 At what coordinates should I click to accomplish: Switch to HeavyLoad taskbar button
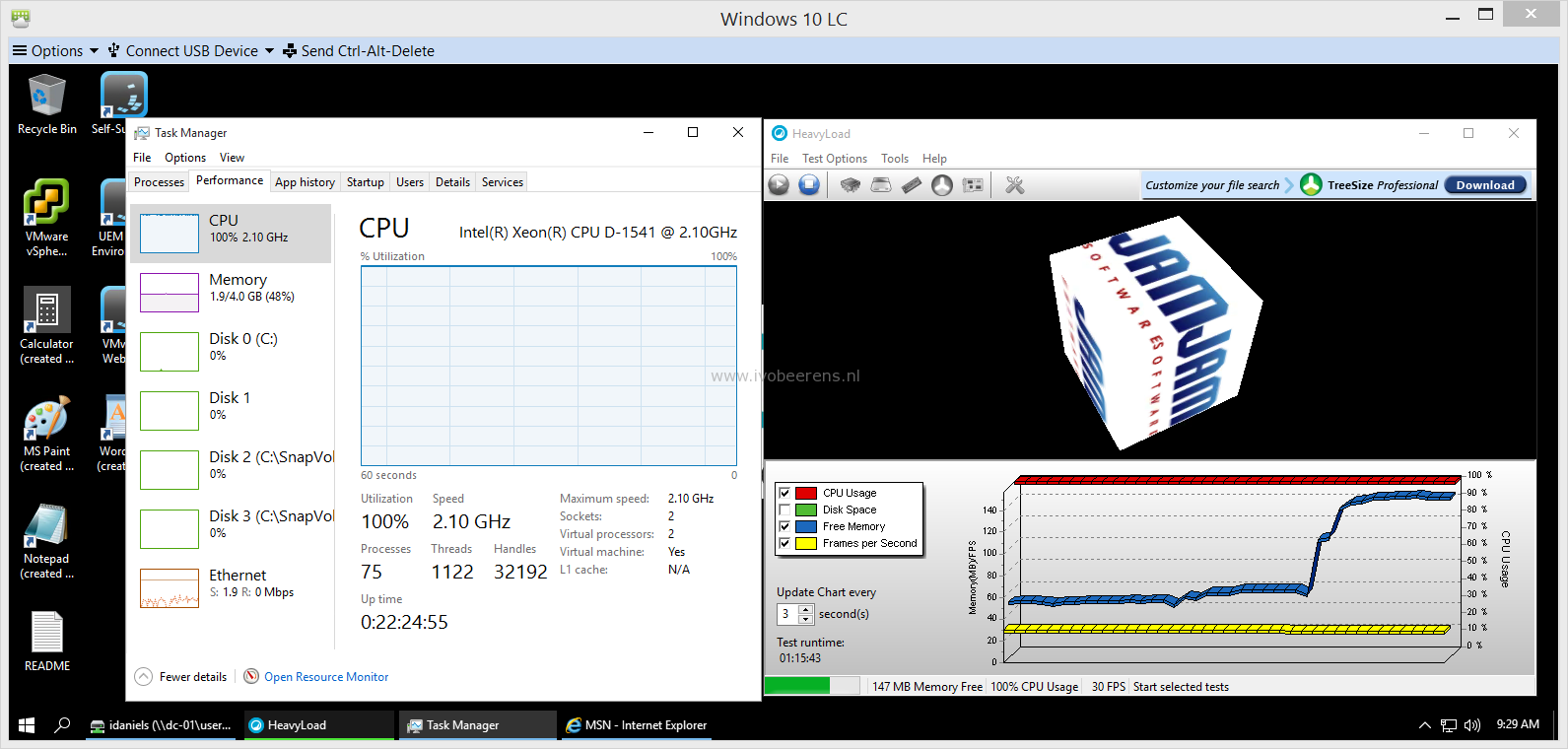click(x=319, y=725)
